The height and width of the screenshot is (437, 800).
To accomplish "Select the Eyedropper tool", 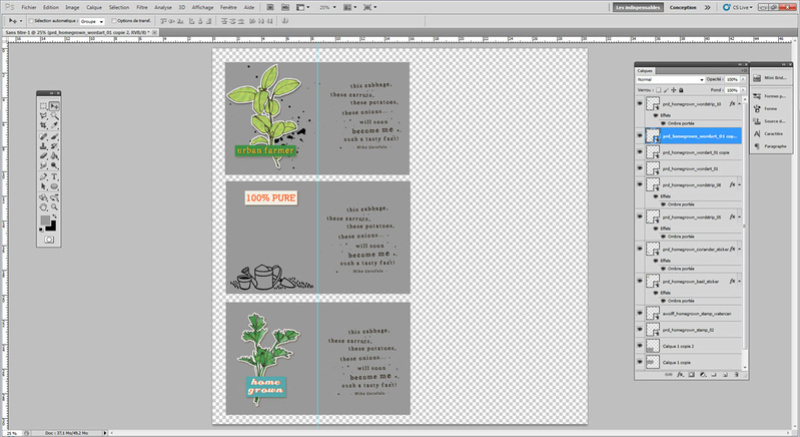I will pyautogui.click(x=54, y=125).
